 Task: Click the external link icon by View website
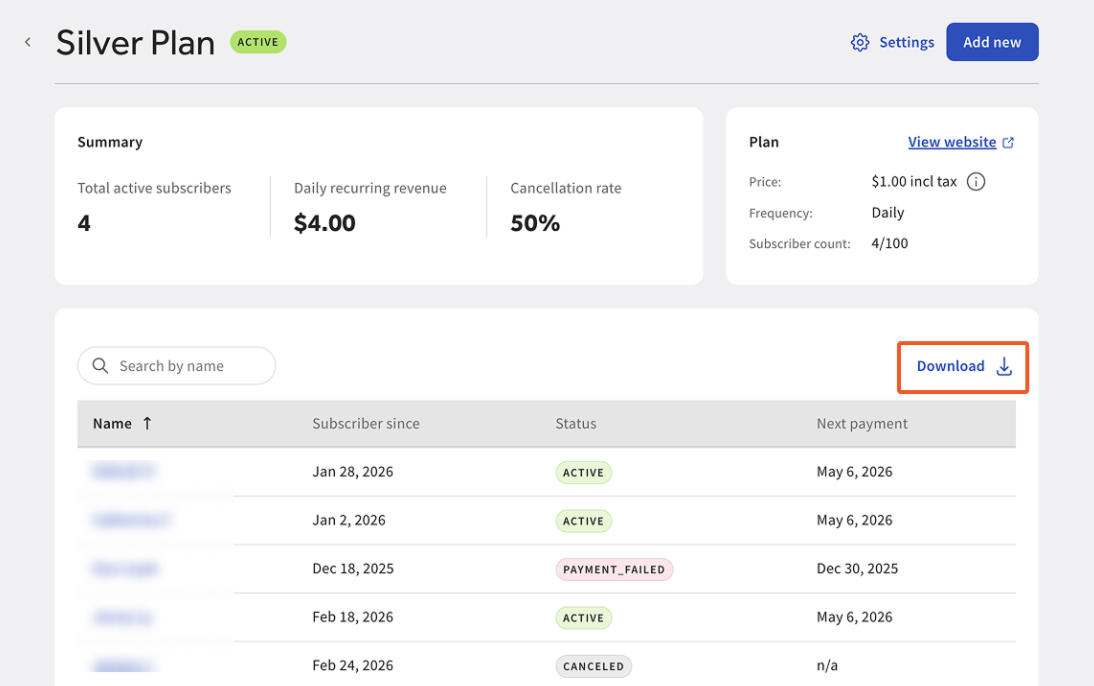click(1008, 142)
